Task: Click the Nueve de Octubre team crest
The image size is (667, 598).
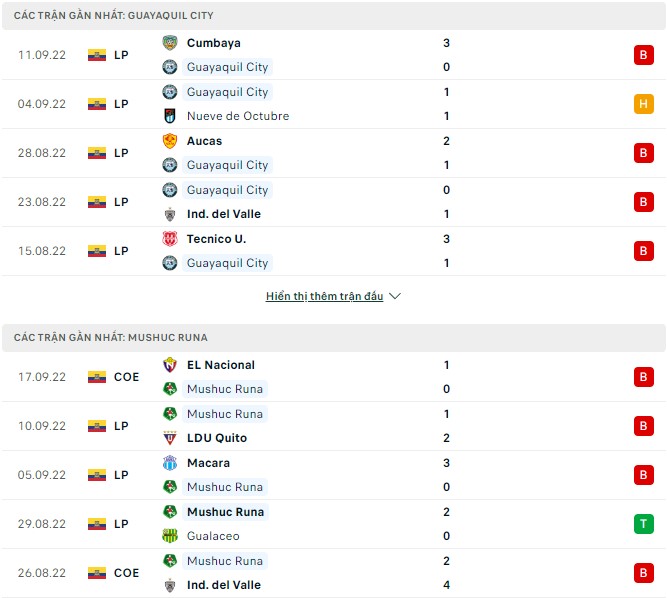Action: (x=169, y=116)
